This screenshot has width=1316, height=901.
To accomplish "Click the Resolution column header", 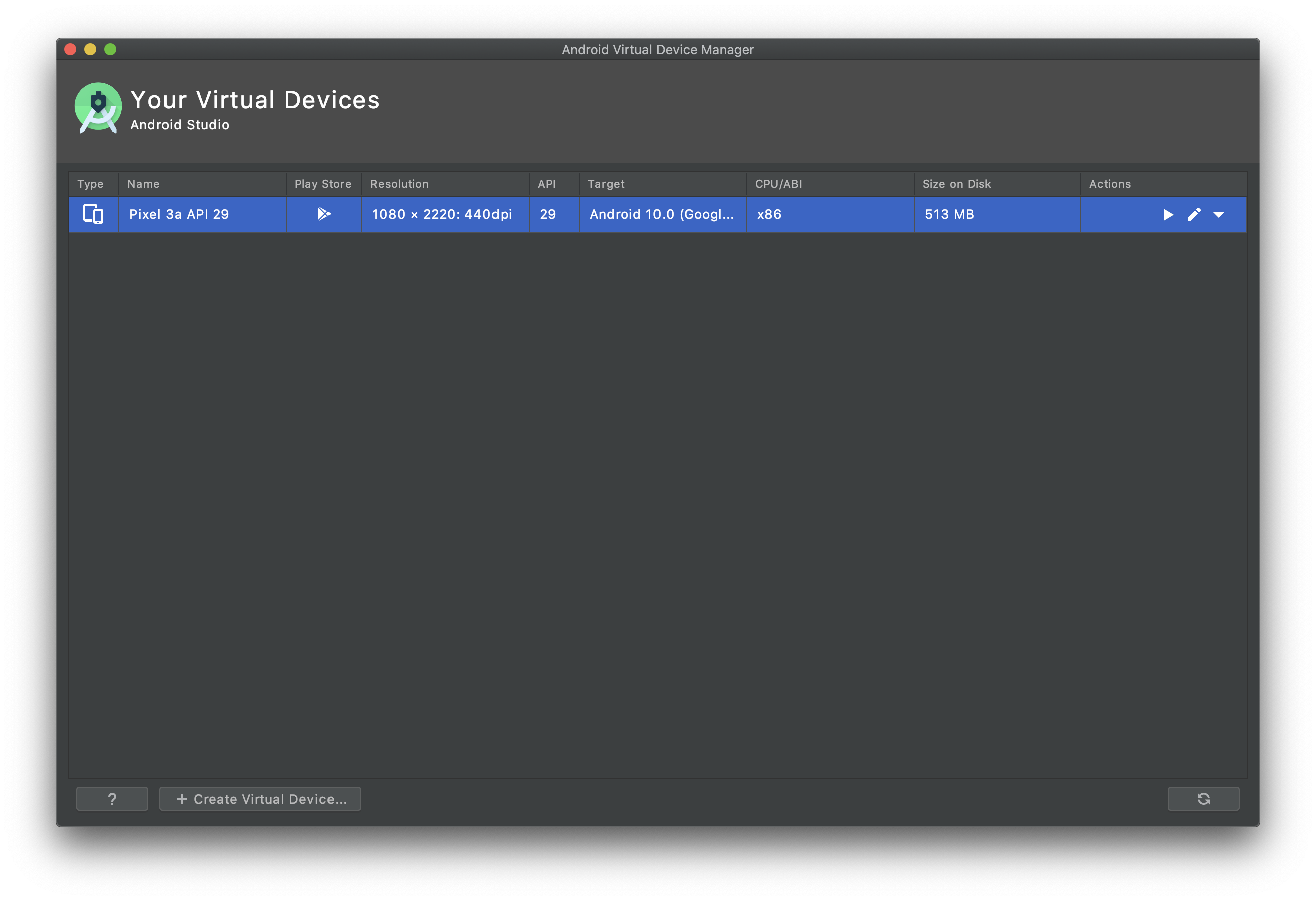I will click(399, 184).
